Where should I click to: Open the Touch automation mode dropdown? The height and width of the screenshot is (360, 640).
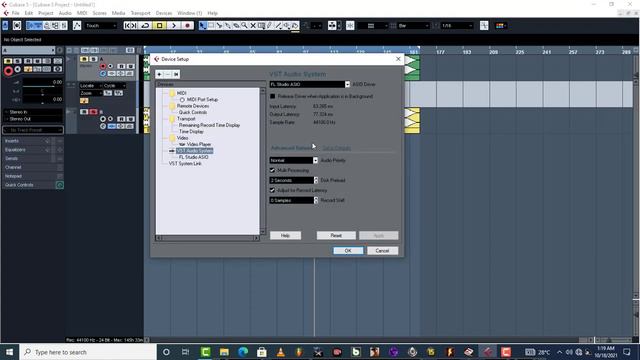[x=101, y=25]
